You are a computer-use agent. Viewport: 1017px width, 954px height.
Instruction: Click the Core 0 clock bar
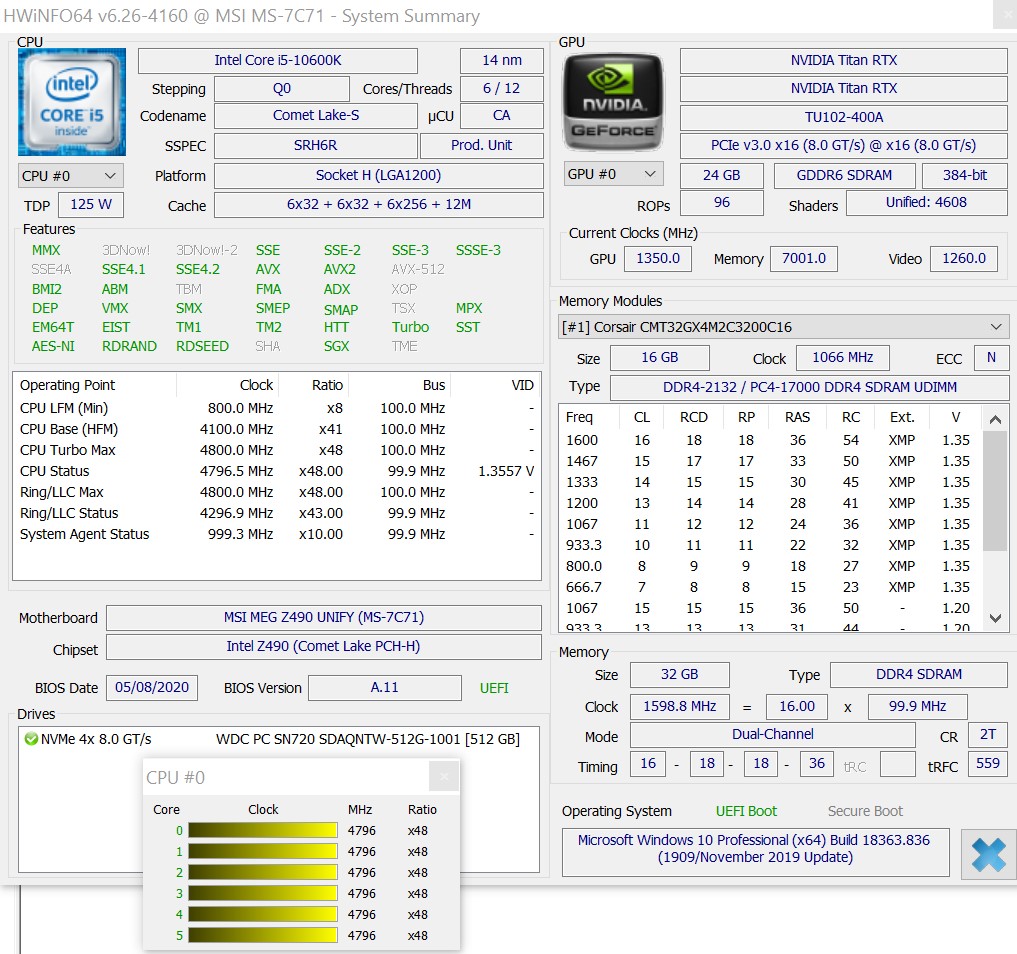pos(263,830)
